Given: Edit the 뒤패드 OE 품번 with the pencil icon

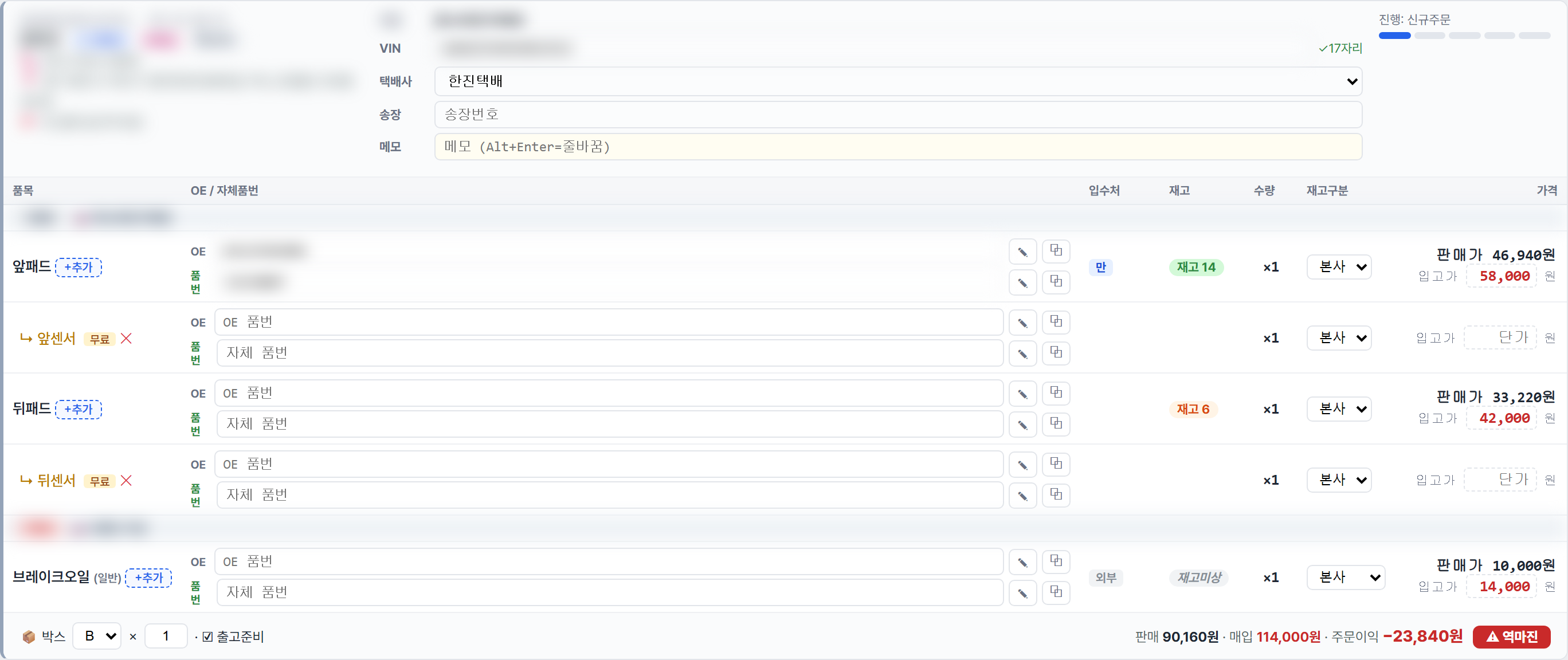Looking at the screenshot, I should click(x=1022, y=394).
